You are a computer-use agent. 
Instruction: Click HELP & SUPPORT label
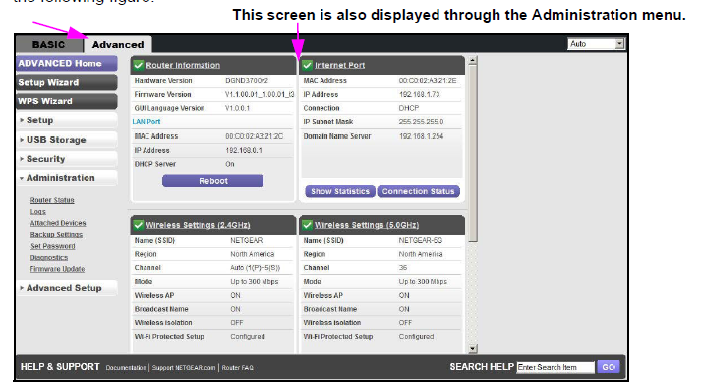coord(60,367)
